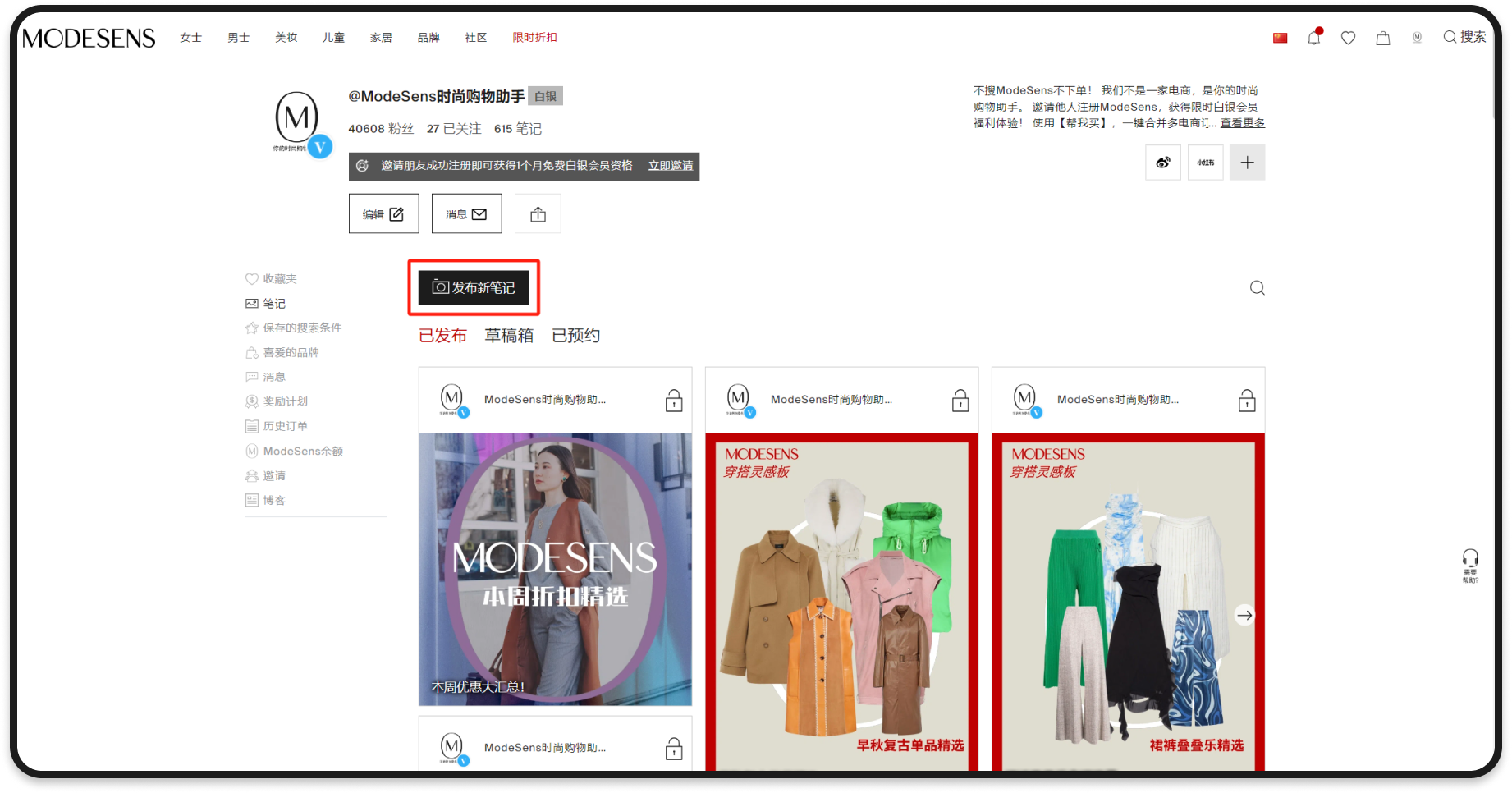Image resolution: width=1512 pixels, height=793 pixels.
Task: Click the wishlist heart icon in header
Action: pos(1348,38)
